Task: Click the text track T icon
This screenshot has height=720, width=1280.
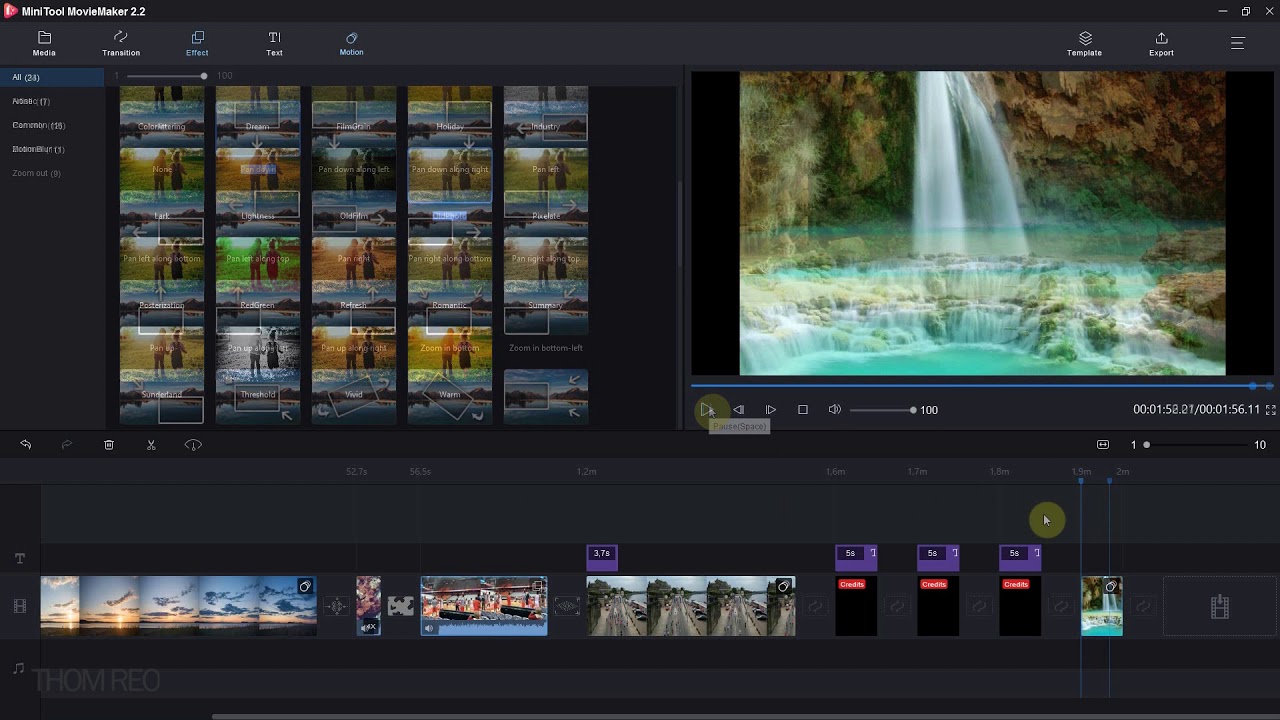Action: click(19, 559)
